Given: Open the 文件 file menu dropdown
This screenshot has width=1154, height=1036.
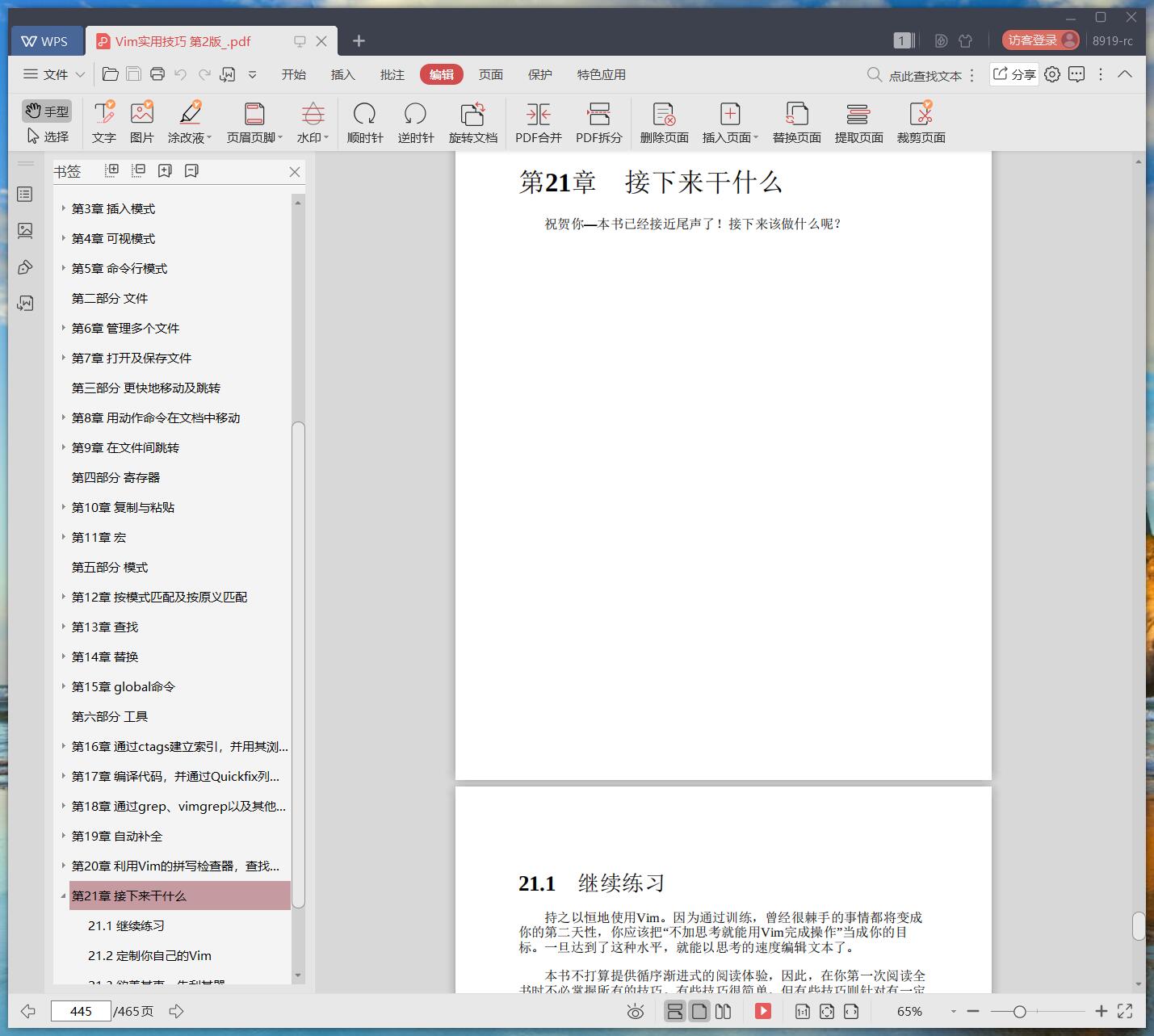Looking at the screenshot, I should (x=54, y=74).
